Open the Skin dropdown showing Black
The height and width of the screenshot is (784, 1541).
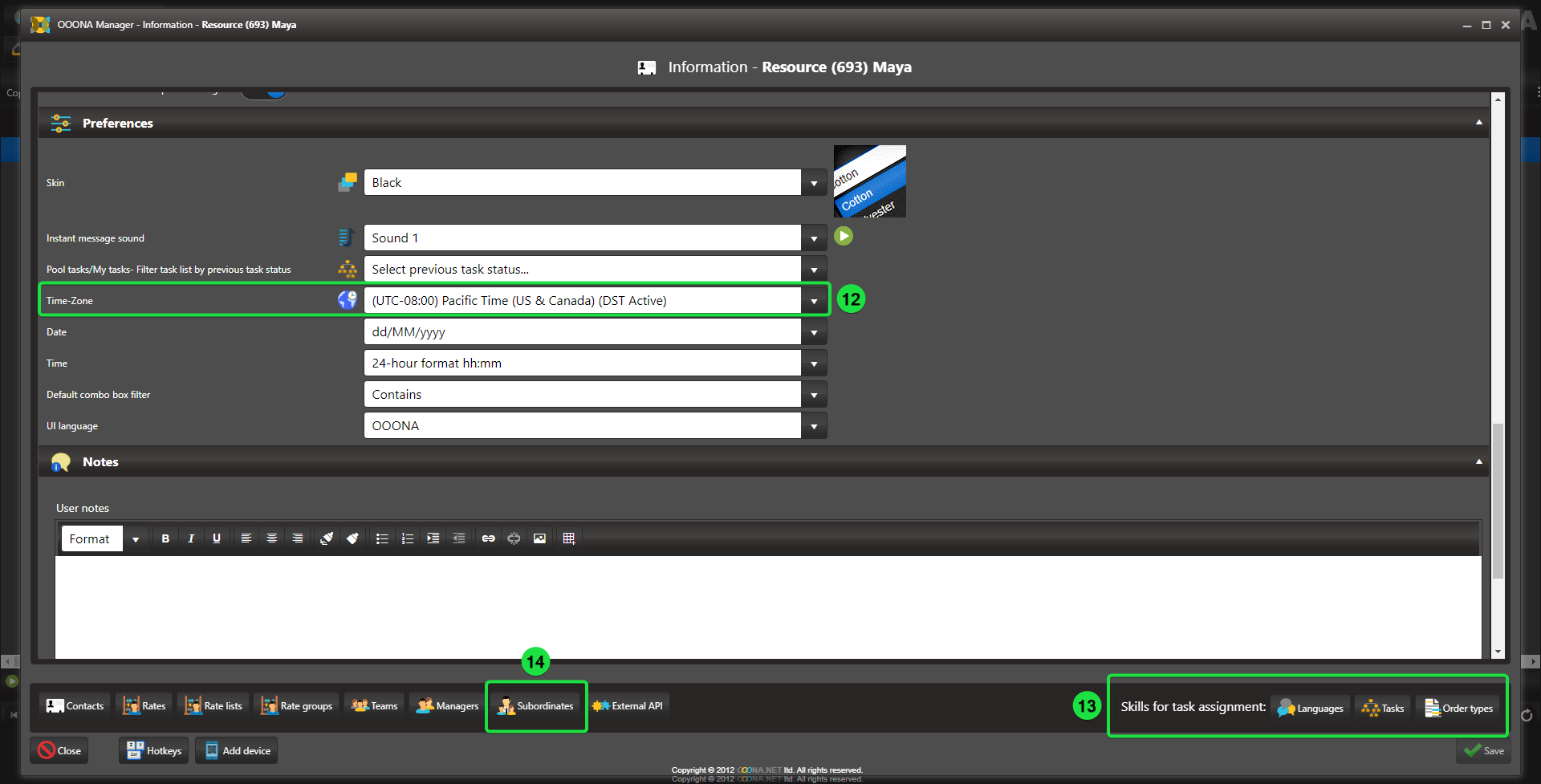click(814, 183)
